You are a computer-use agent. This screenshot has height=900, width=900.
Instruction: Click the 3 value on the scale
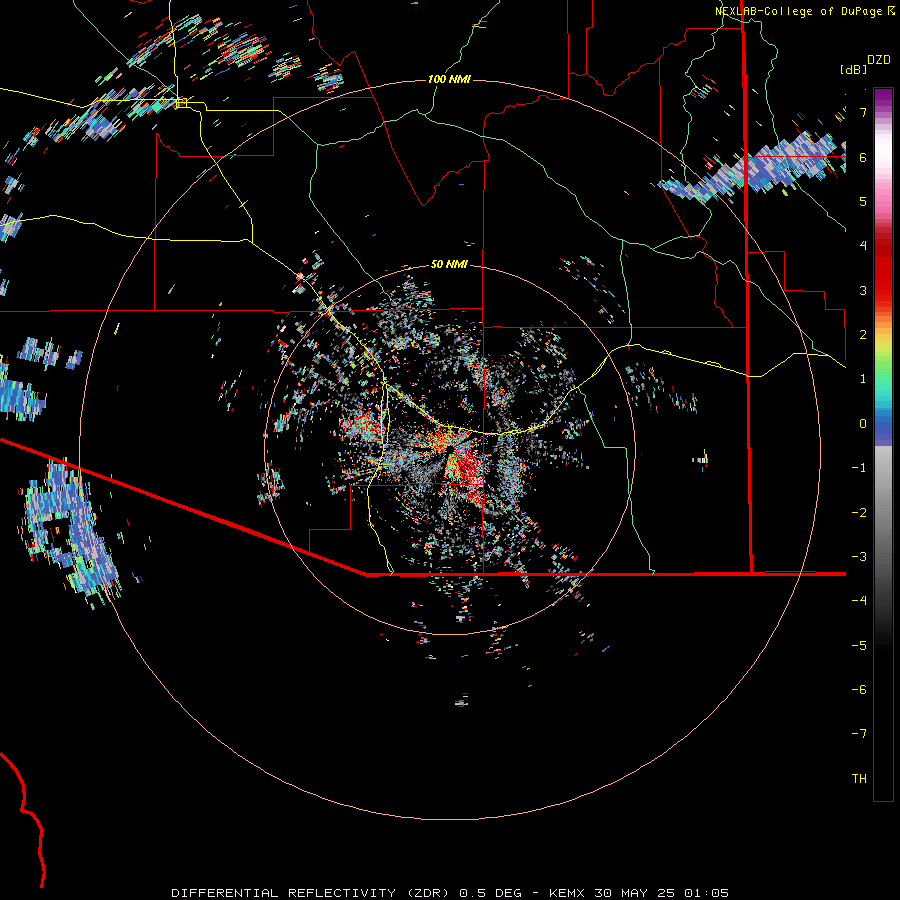point(863,290)
